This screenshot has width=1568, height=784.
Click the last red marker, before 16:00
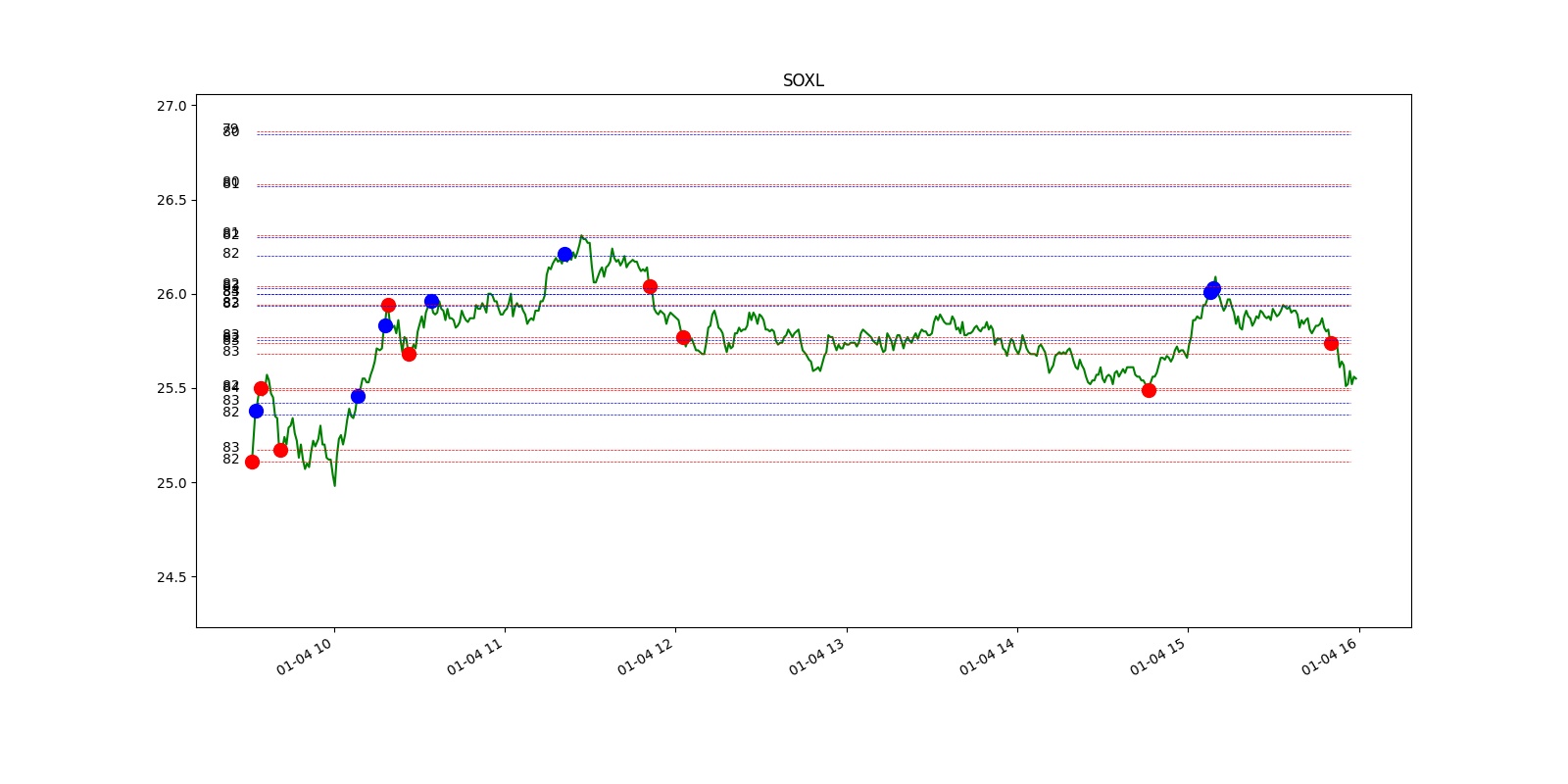pyautogui.click(x=1331, y=343)
